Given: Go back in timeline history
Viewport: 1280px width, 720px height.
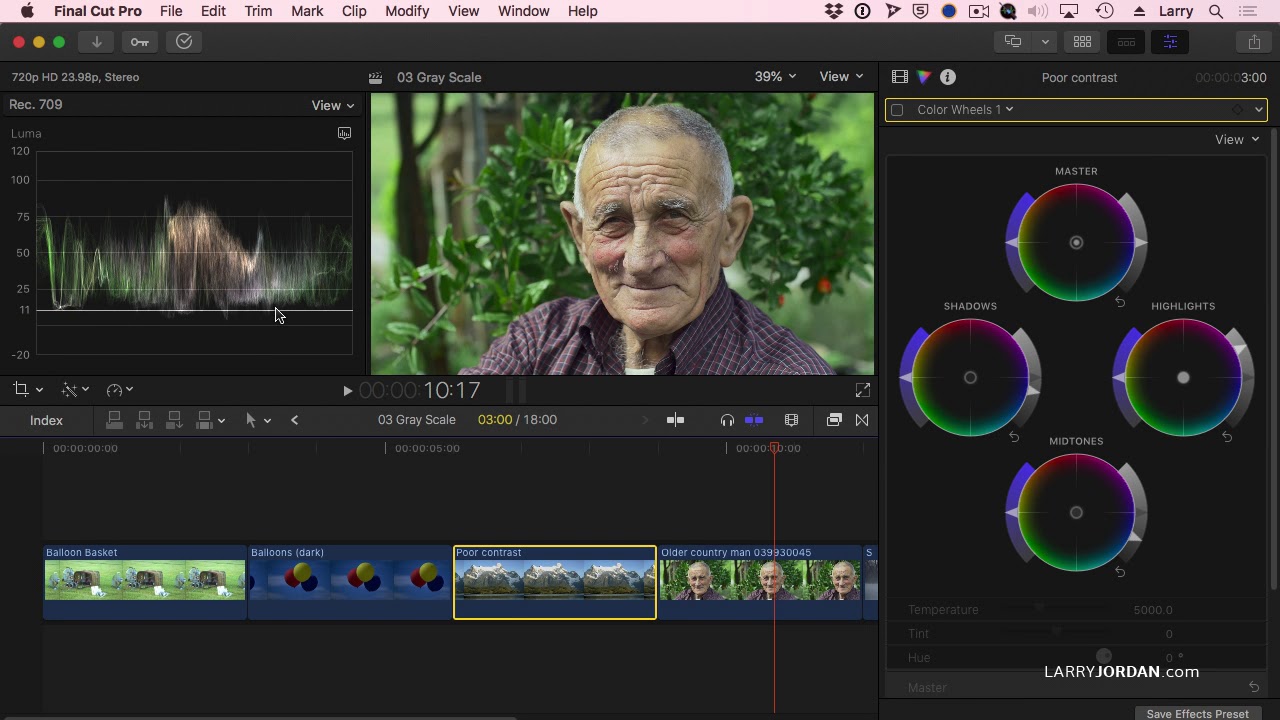Looking at the screenshot, I should pyautogui.click(x=294, y=420).
